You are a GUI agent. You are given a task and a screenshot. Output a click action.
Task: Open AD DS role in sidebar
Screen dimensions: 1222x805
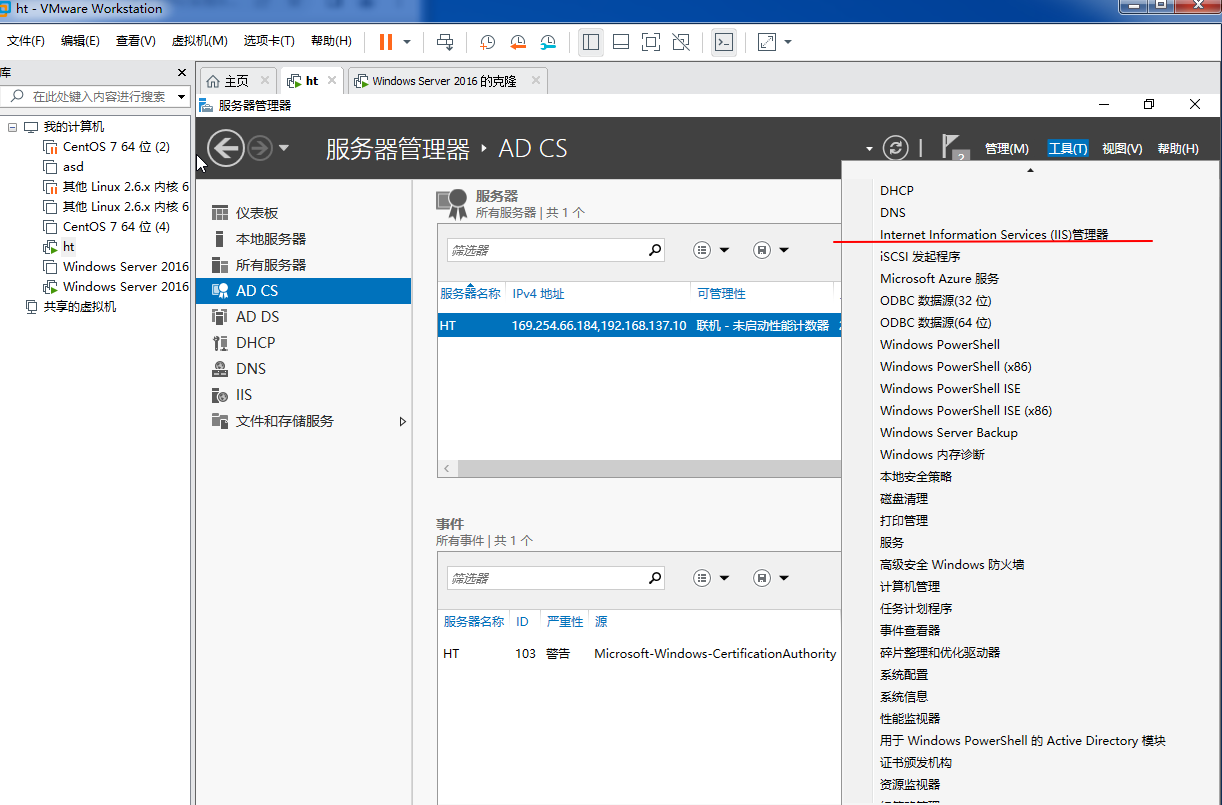coord(304,317)
